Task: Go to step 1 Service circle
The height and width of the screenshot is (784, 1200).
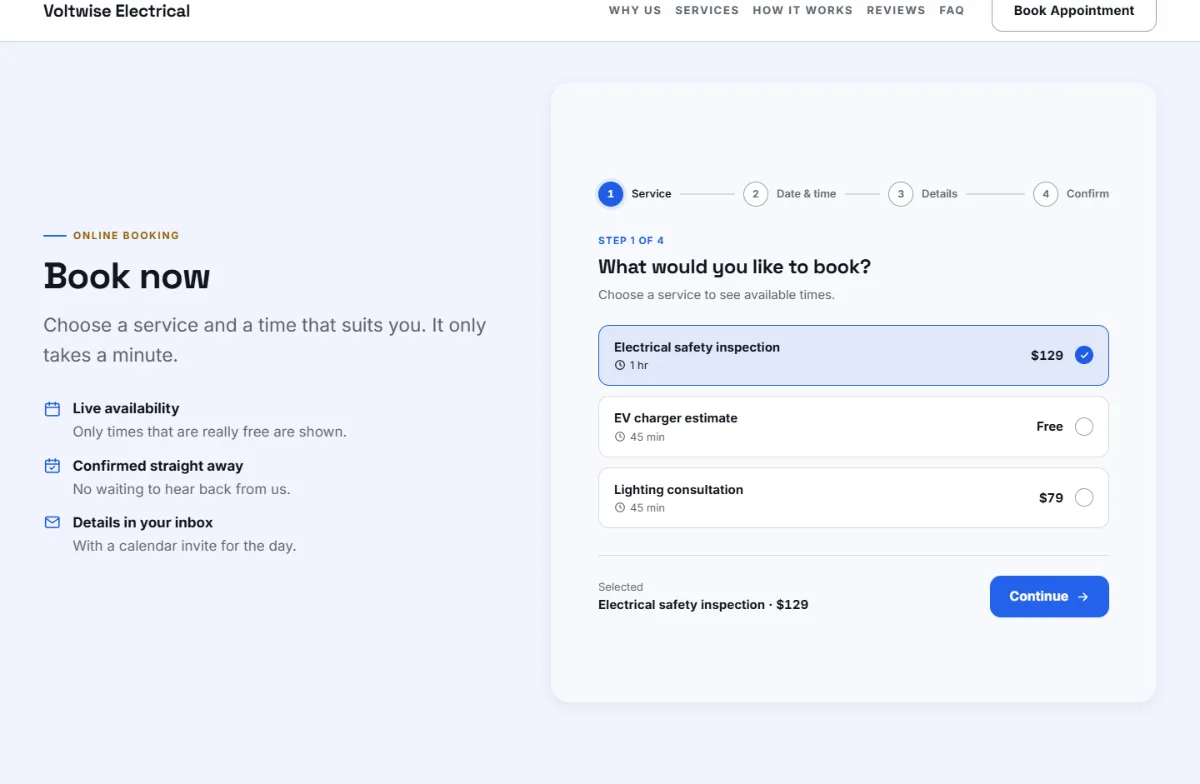Action: 611,194
